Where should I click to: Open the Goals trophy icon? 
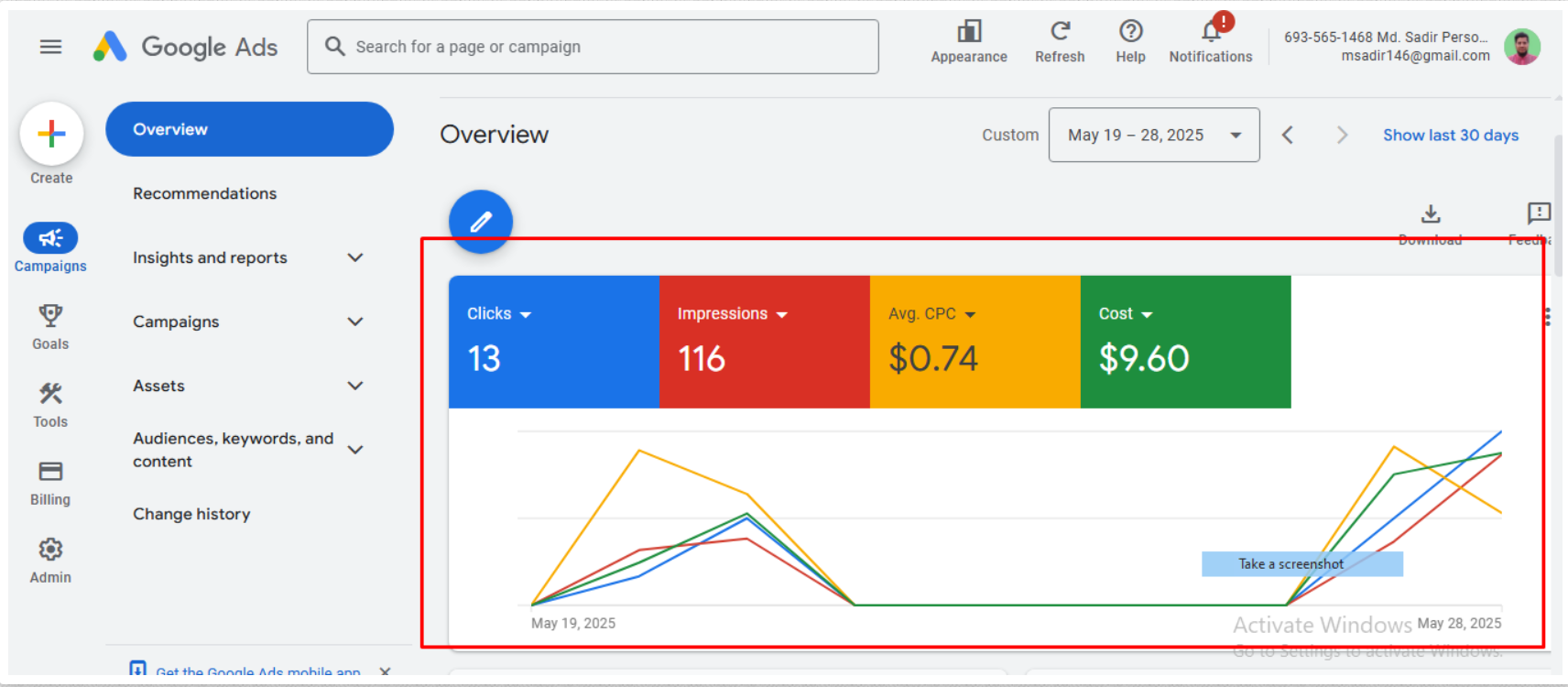point(50,316)
